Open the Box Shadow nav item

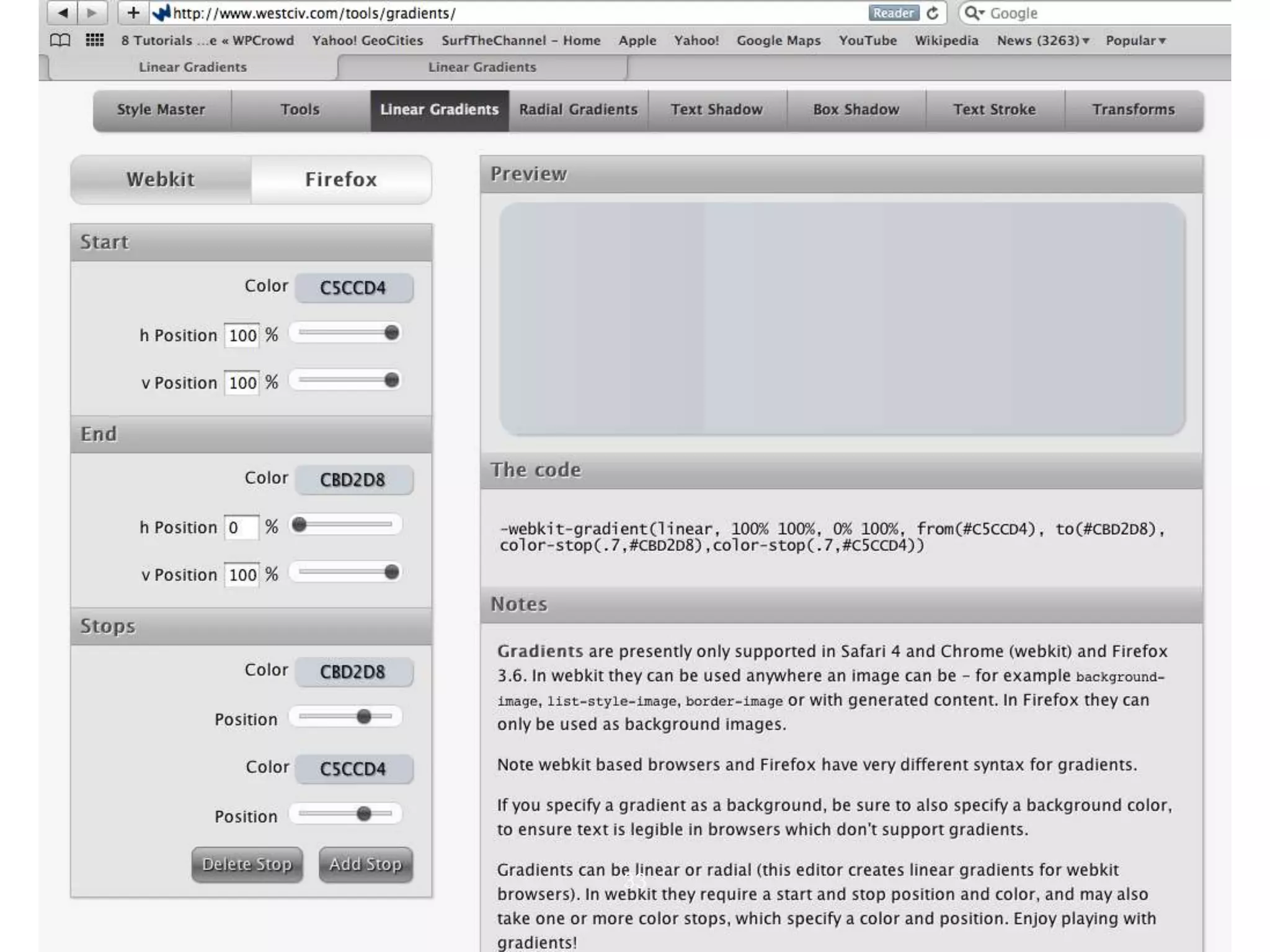[856, 110]
